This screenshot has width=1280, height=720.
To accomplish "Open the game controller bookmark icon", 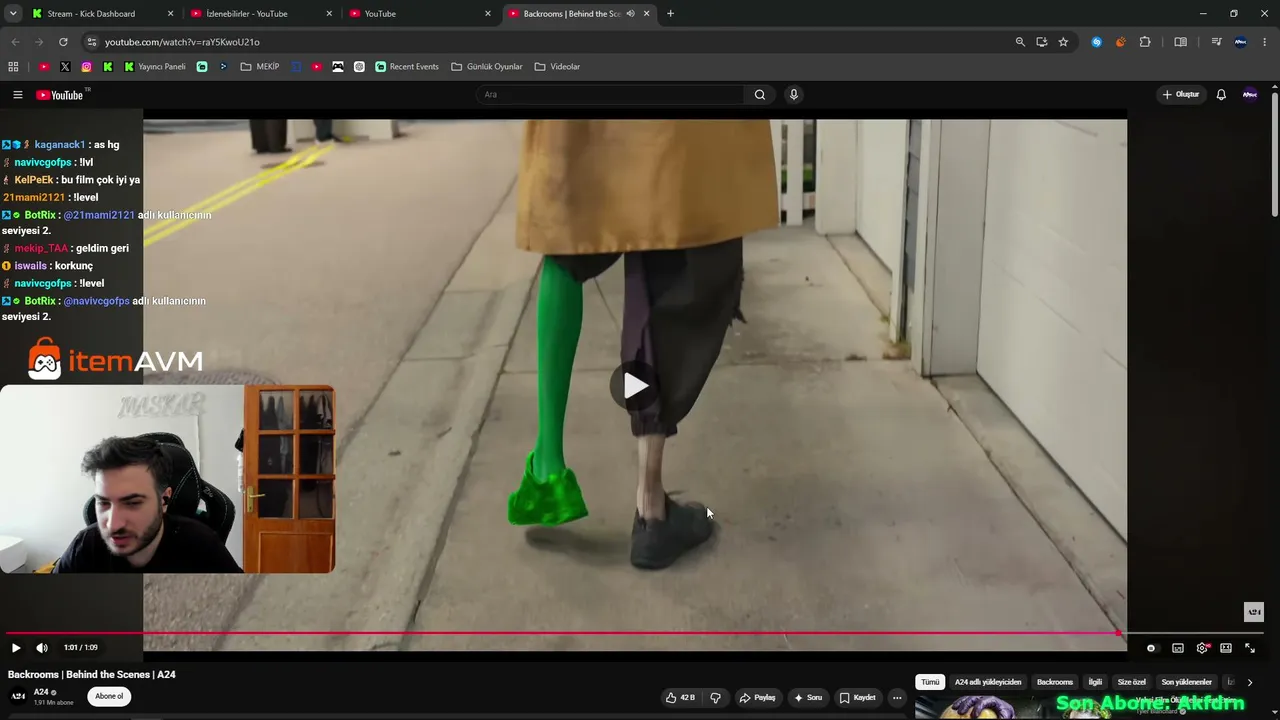I will 338,67.
